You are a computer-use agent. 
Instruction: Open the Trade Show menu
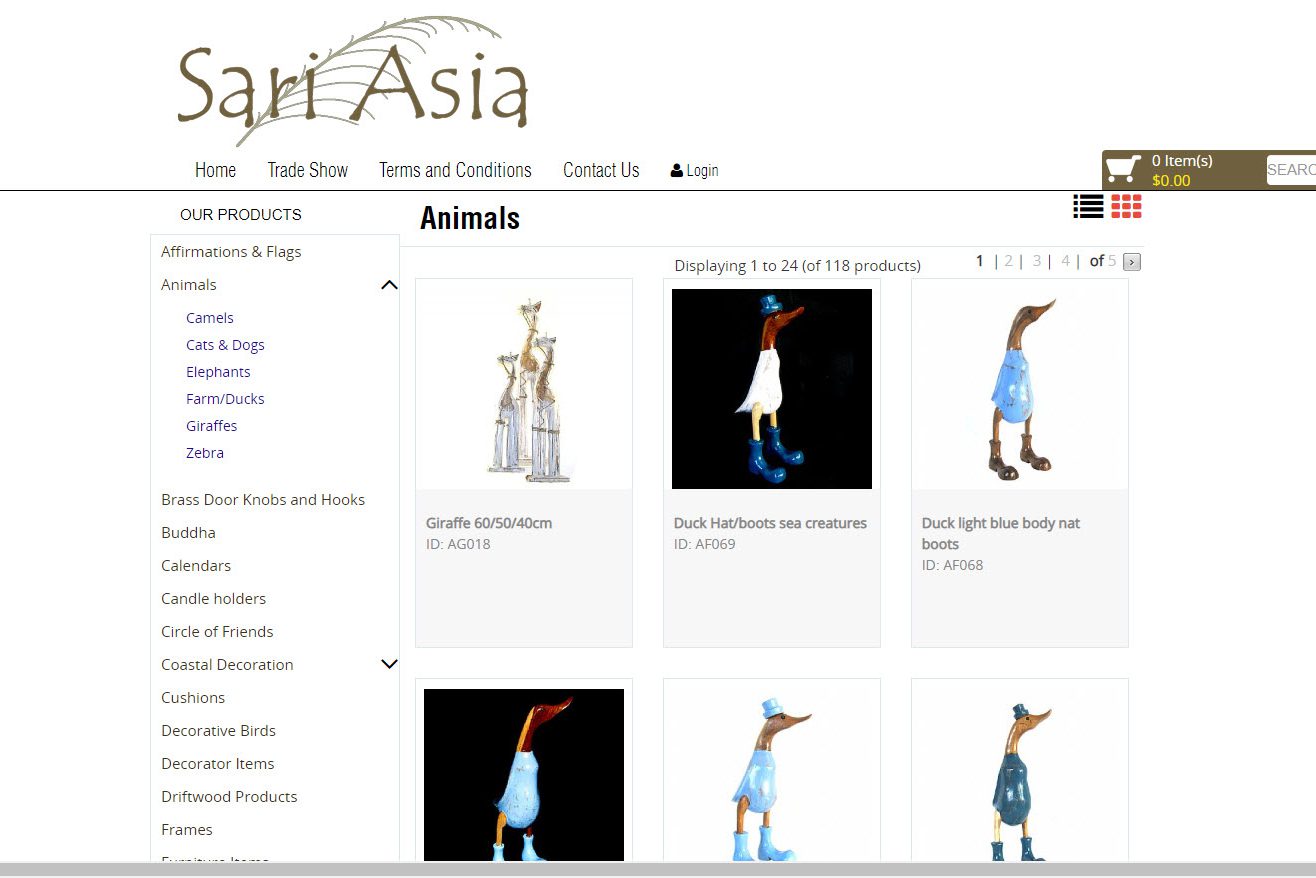[307, 170]
